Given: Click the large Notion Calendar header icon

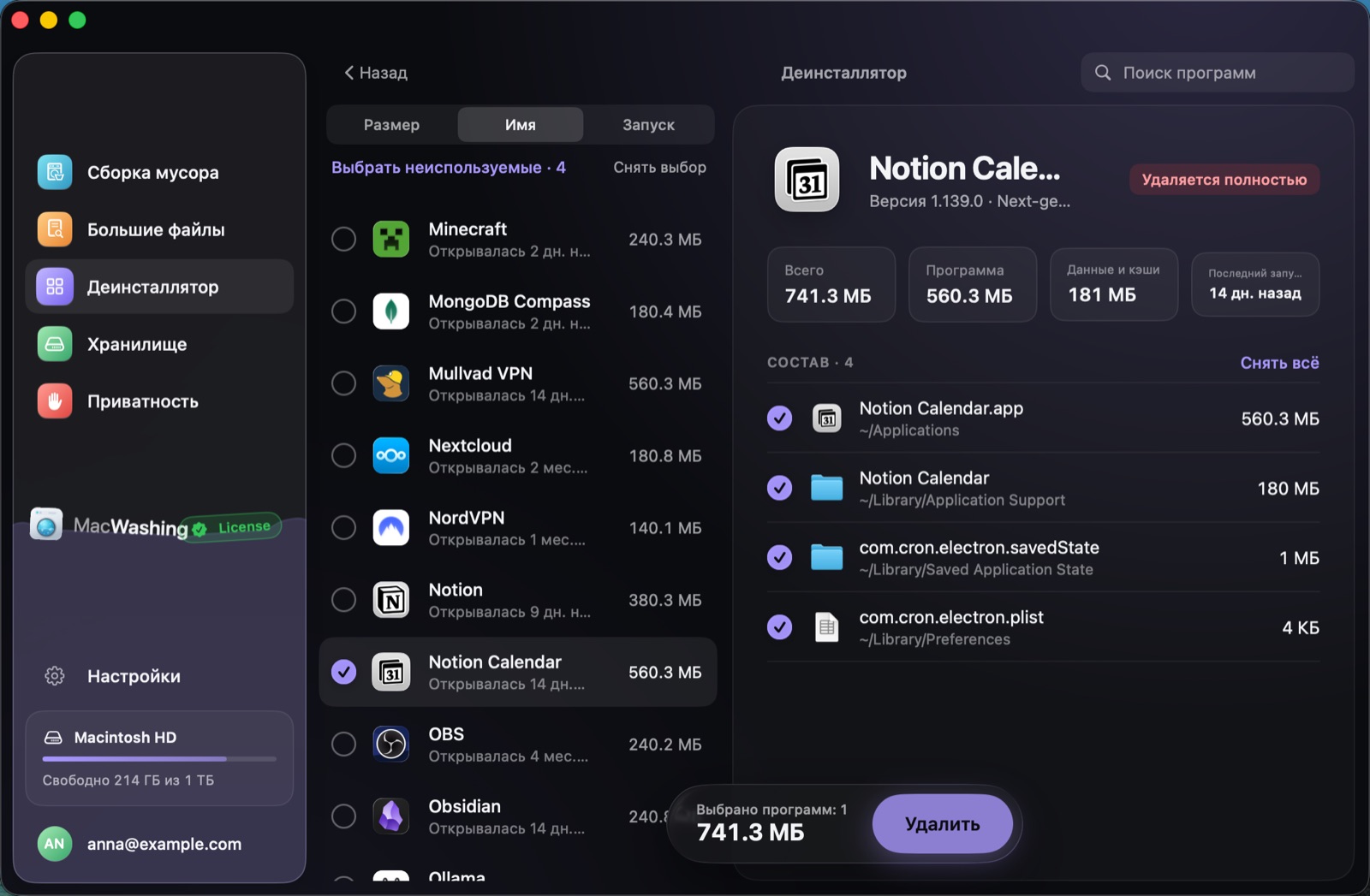Looking at the screenshot, I should click(x=807, y=180).
